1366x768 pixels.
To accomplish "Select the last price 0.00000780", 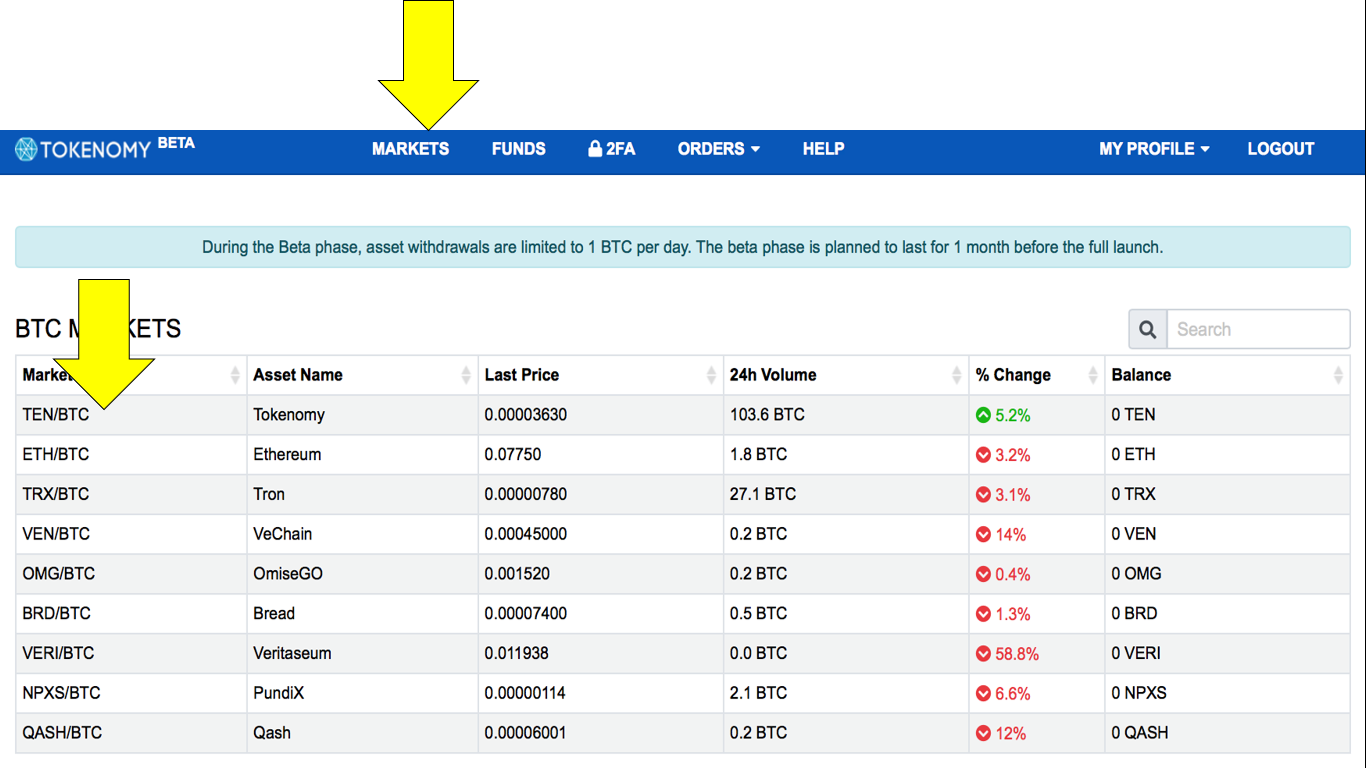I will (x=526, y=494).
